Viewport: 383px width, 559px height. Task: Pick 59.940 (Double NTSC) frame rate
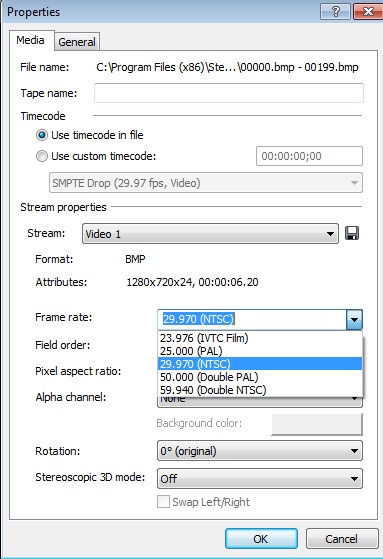tap(260, 390)
